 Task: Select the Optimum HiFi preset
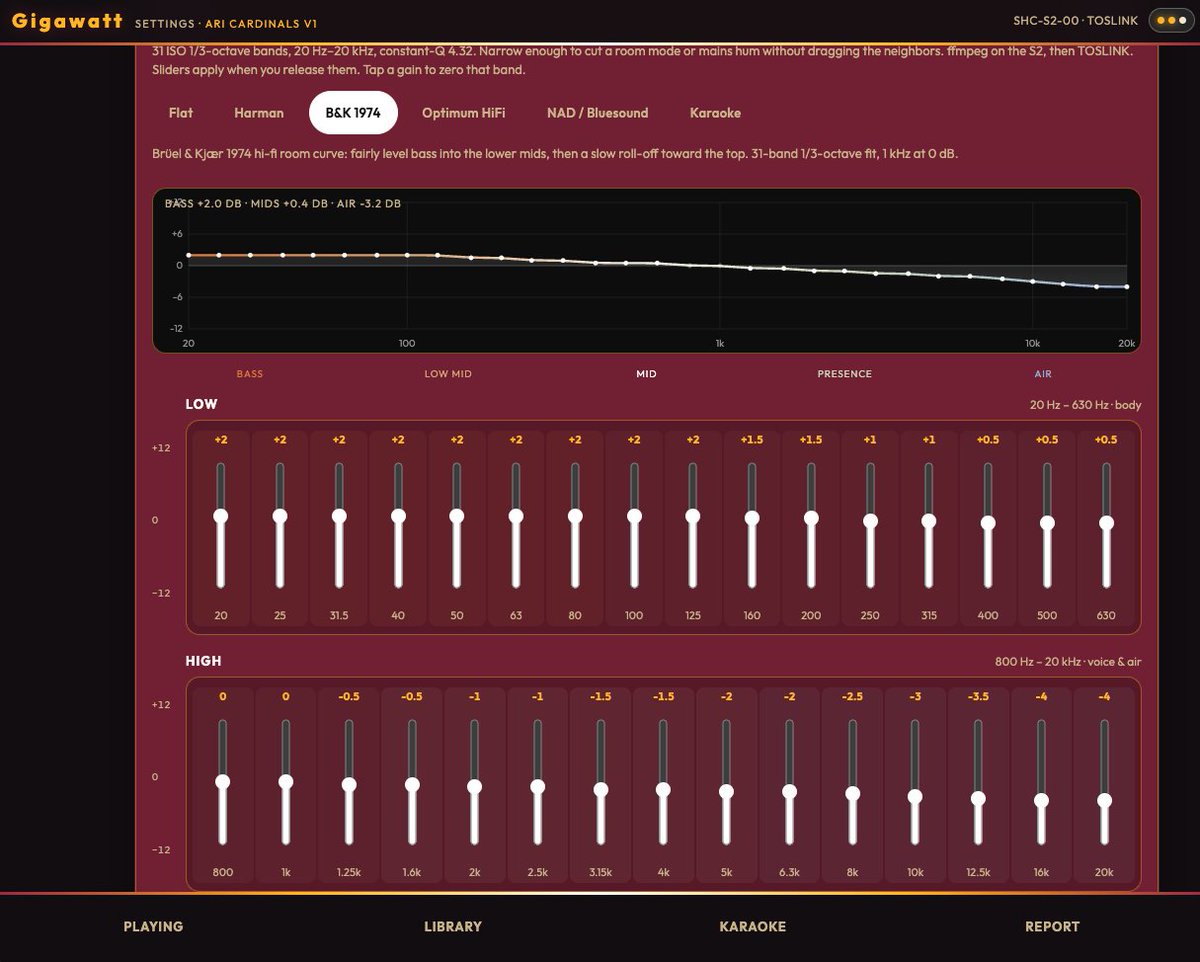463,113
